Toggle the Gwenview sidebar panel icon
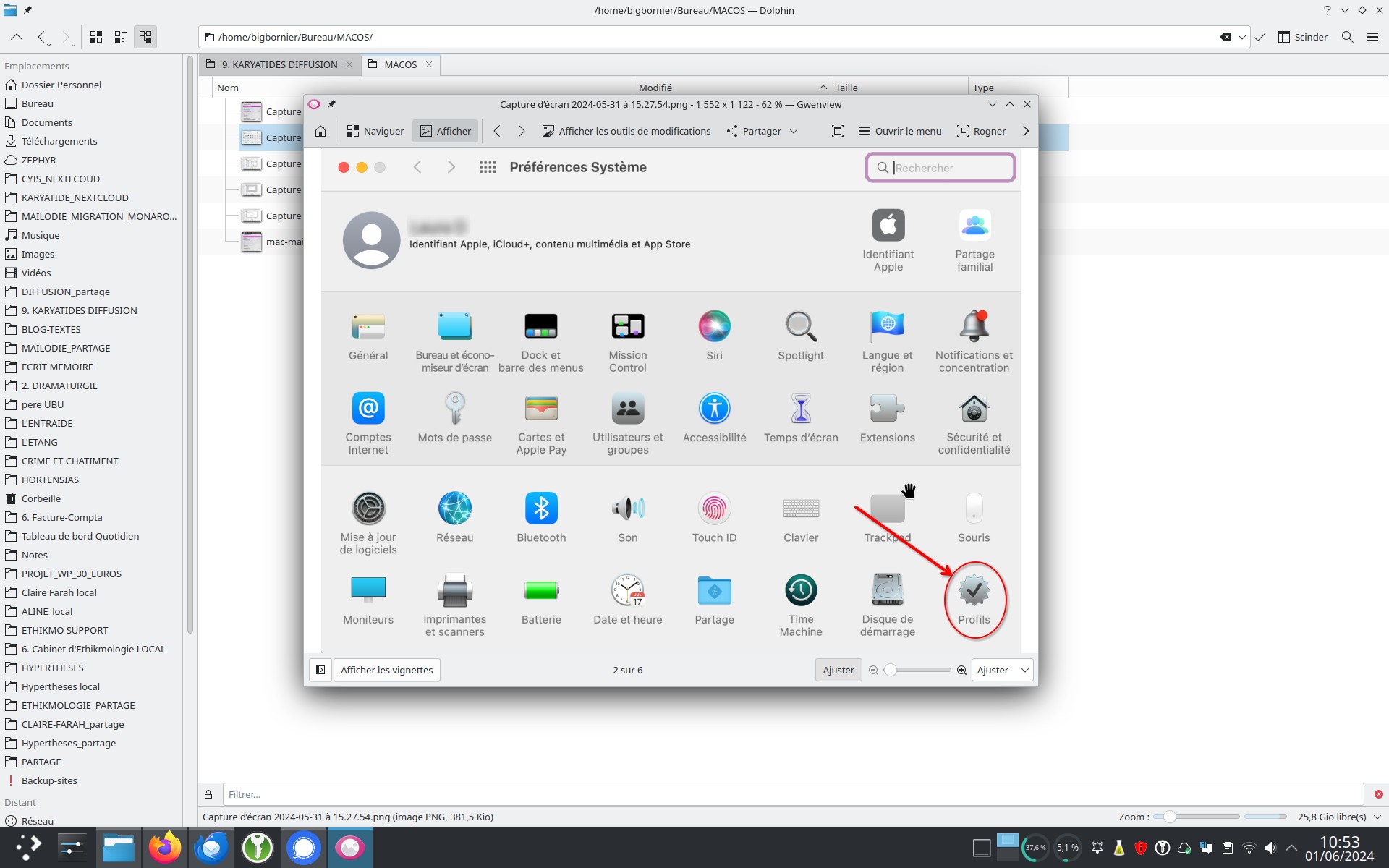The width and height of the screenshot is (1389, 868). click(x=320, y=670)
